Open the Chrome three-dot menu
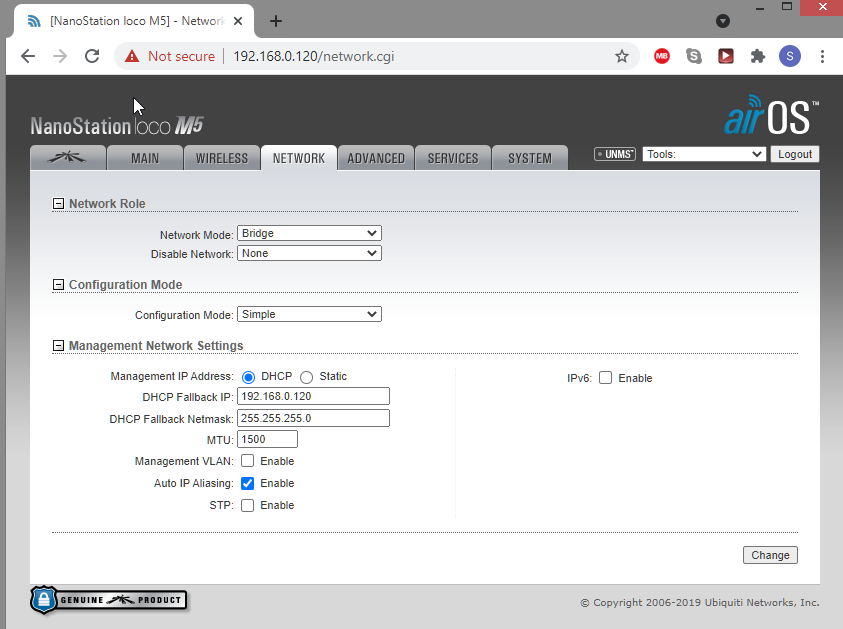The image size is (843, 629). click(x=822, y=56)
